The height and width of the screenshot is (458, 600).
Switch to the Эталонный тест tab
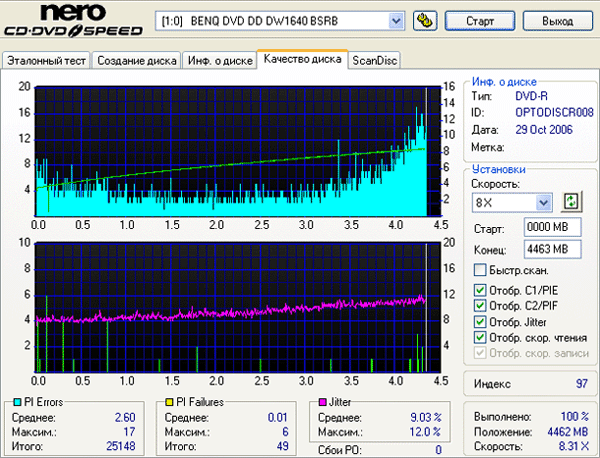(x=46, y=61)
